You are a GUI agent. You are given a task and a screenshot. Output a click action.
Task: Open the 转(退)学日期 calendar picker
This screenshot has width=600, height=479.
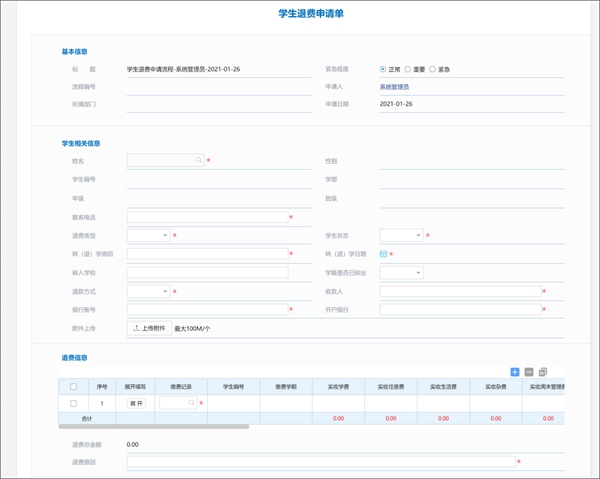pos(383,254)
